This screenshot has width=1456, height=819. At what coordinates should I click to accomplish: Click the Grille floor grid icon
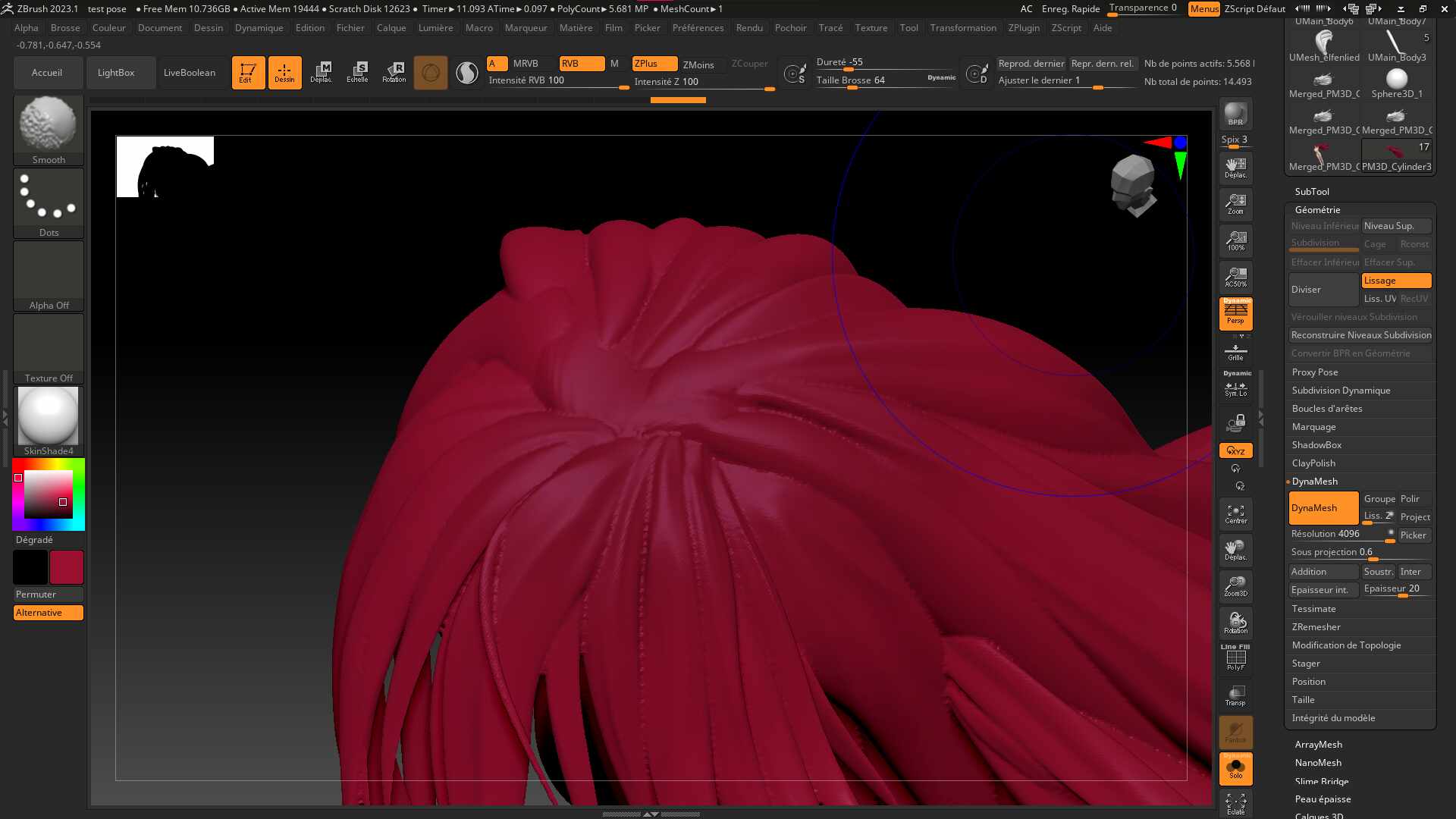[1235, 352]
